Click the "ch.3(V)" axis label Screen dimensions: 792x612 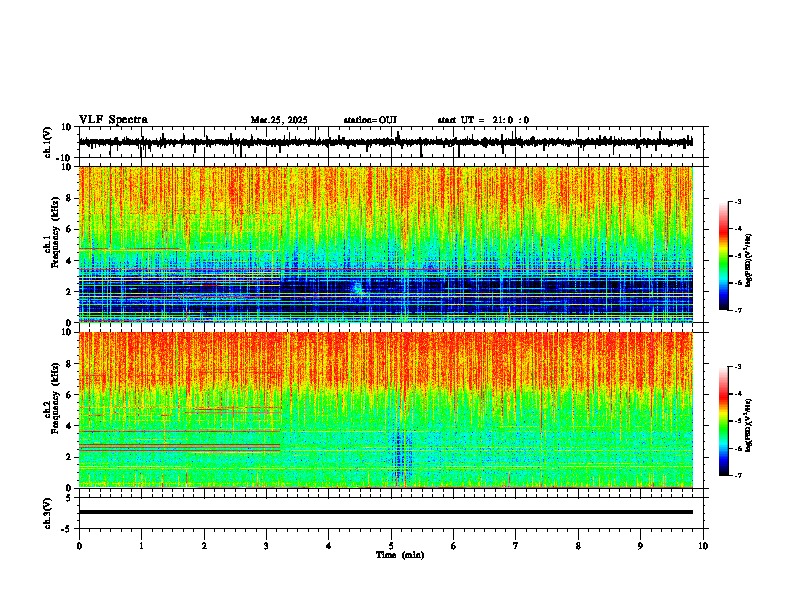[x=48, y=513]
